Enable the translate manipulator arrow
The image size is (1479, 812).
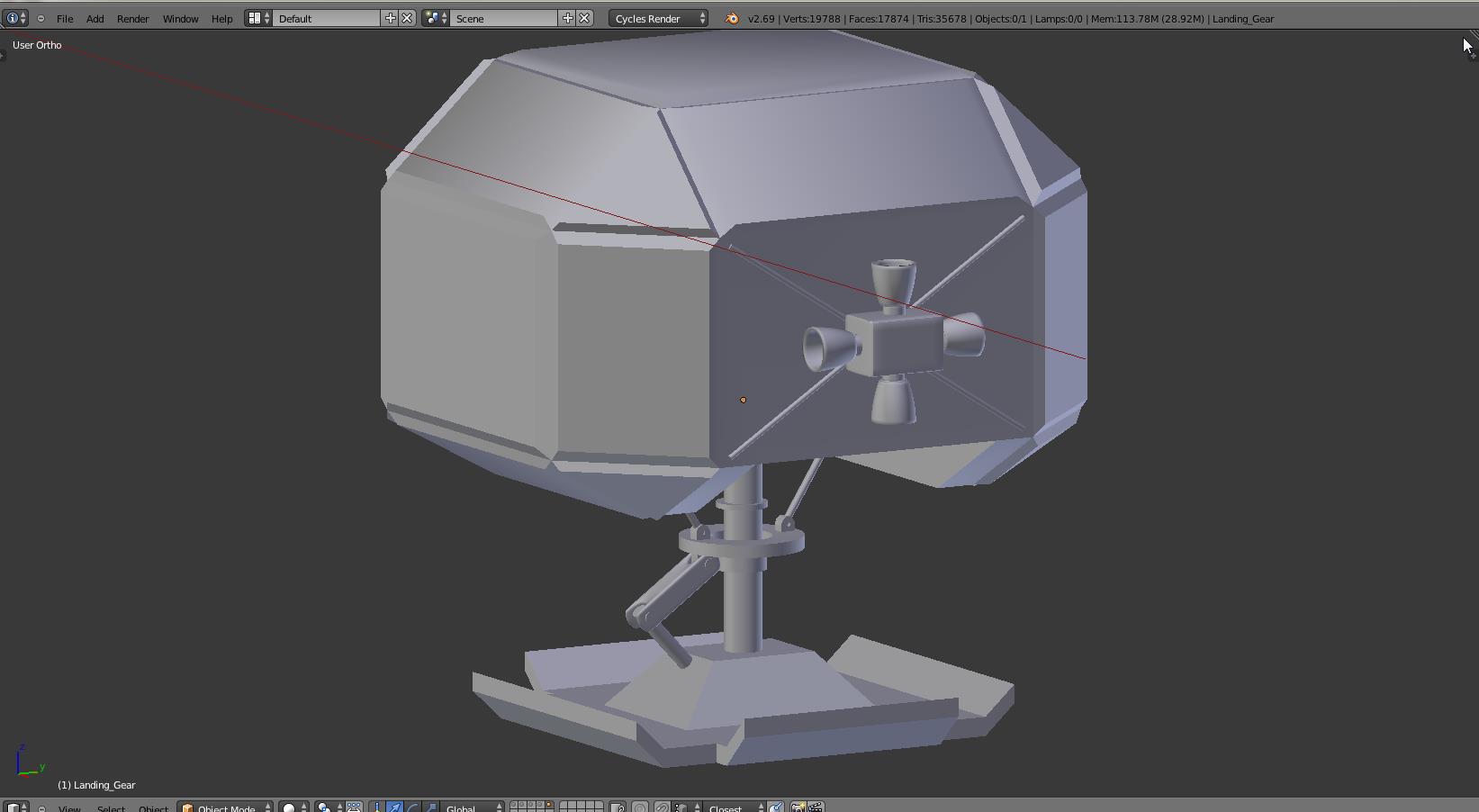click(394, 807)
